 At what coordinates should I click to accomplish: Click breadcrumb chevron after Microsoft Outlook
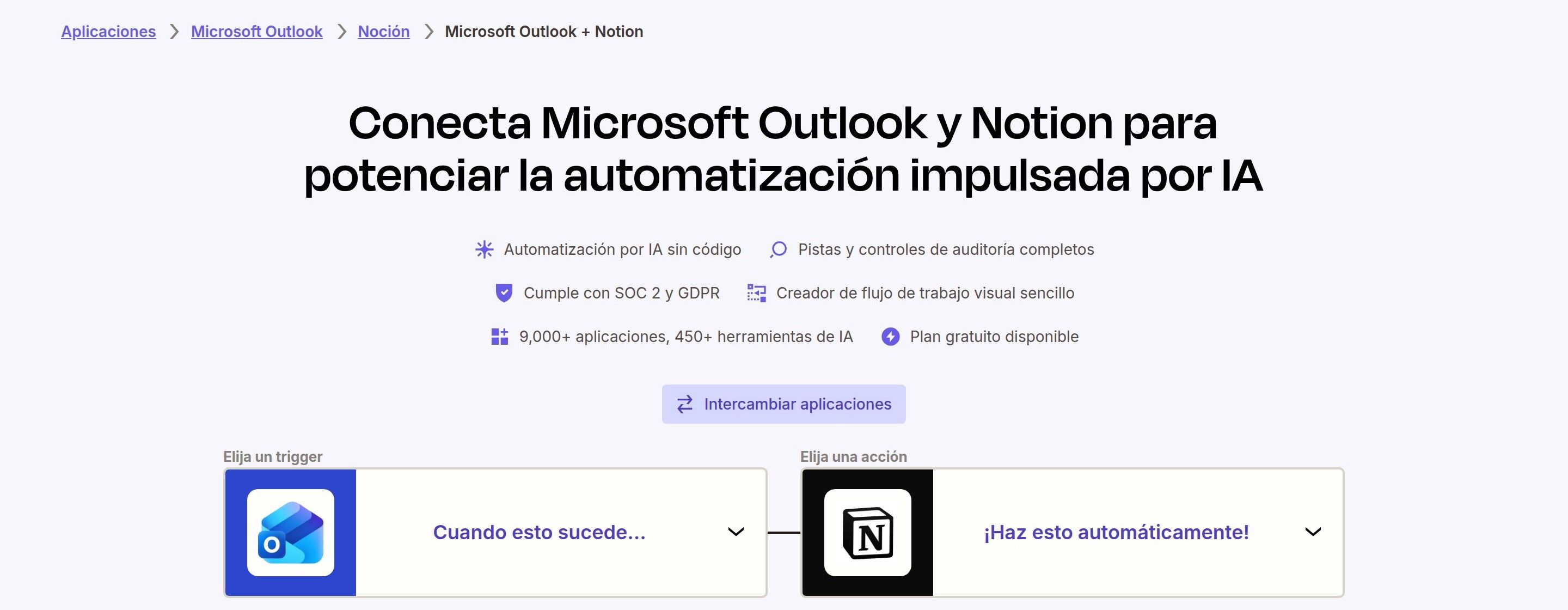pos(341,32)
